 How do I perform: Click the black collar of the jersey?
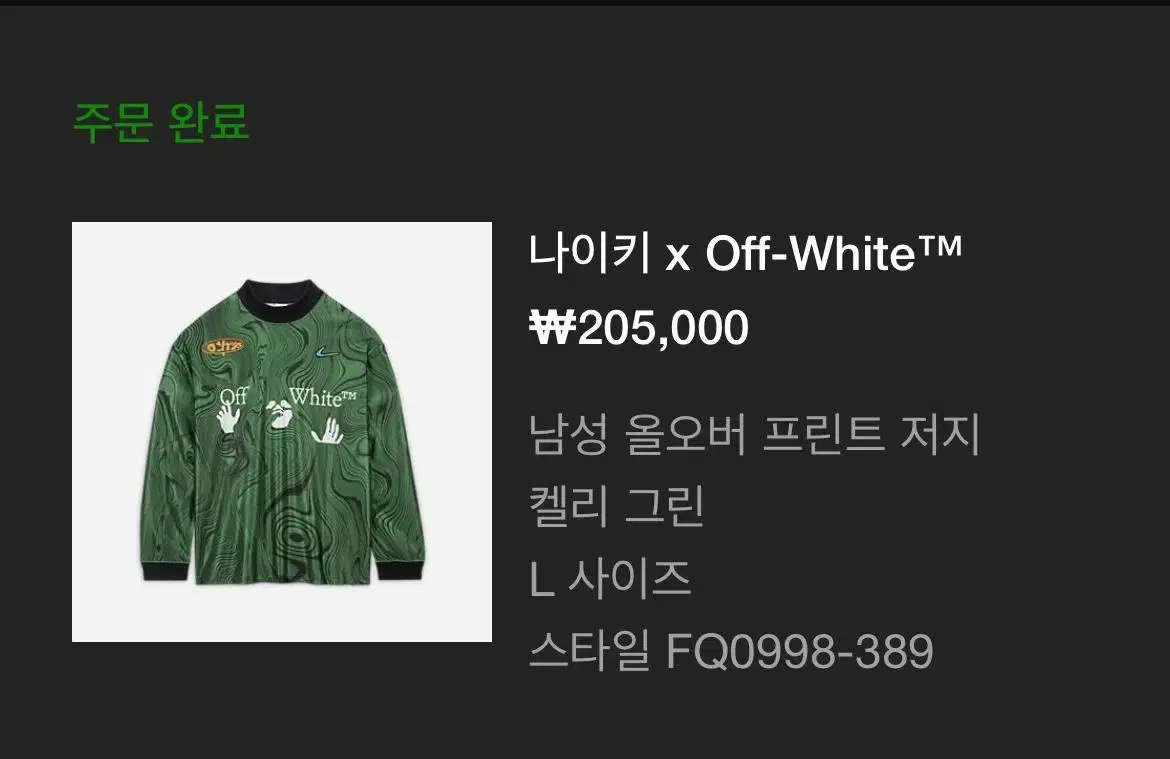click(x=284, y=296)
